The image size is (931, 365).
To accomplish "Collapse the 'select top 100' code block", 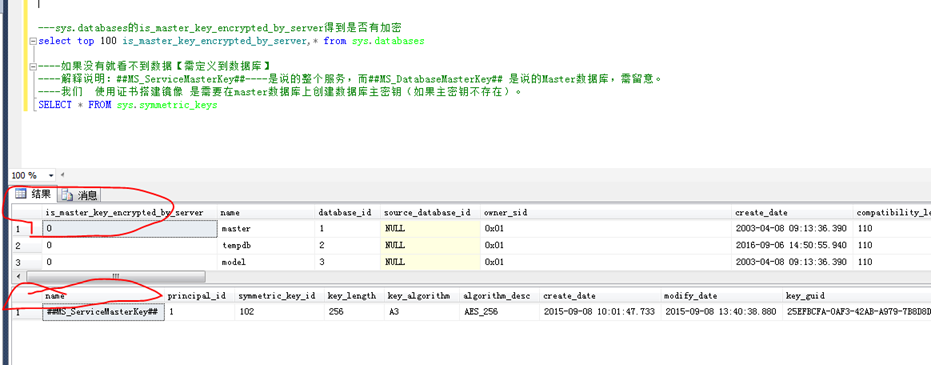I will 33,42.
